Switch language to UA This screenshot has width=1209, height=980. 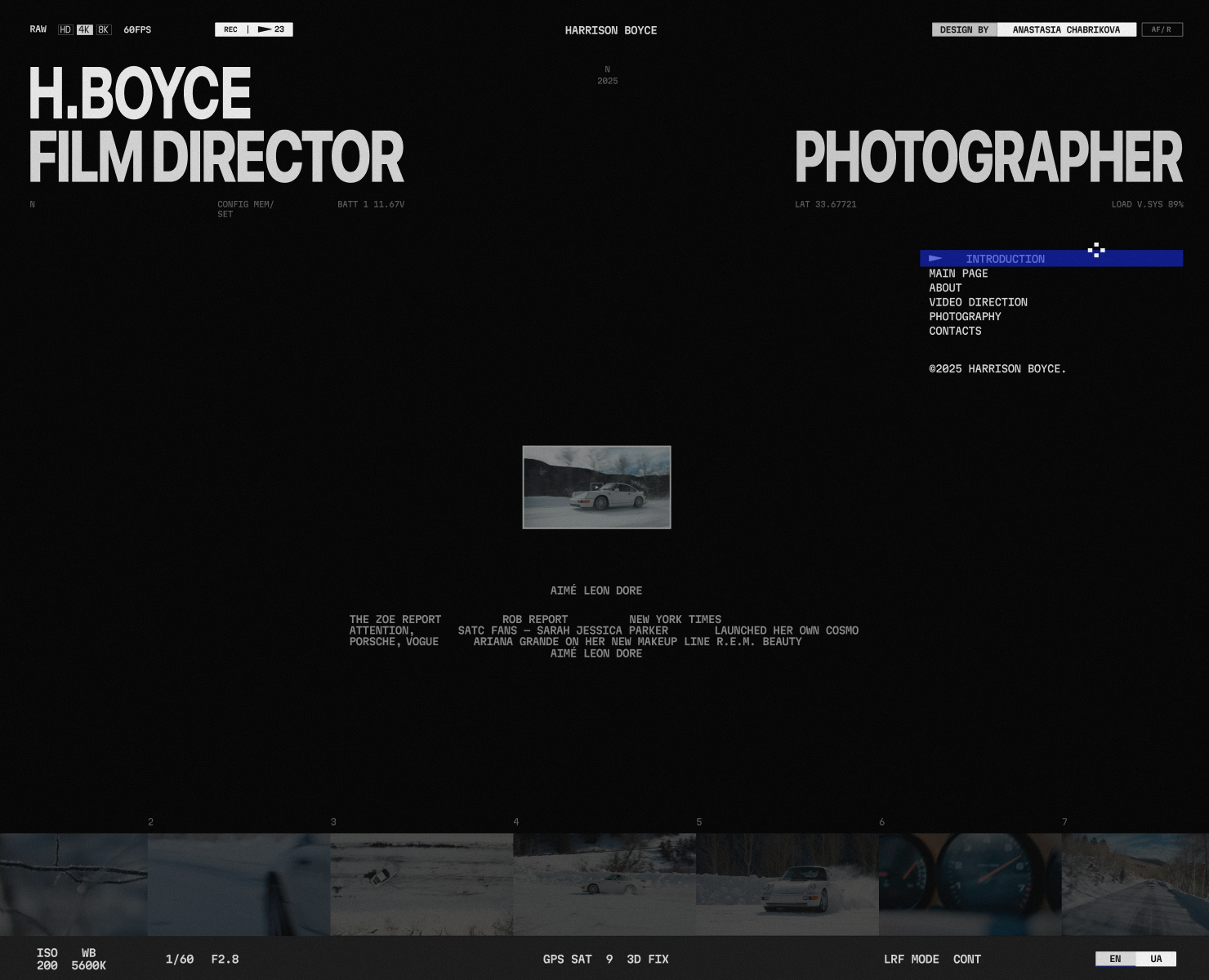pyautogui.click(x=1154, y=959)
